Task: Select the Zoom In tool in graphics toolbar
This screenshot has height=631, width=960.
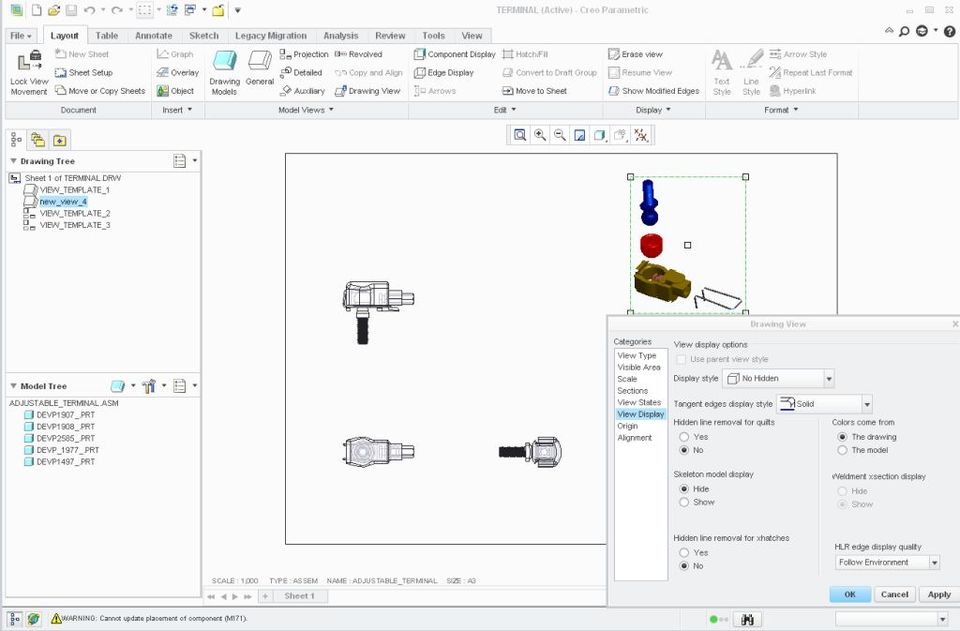Action: pos(537,134)
